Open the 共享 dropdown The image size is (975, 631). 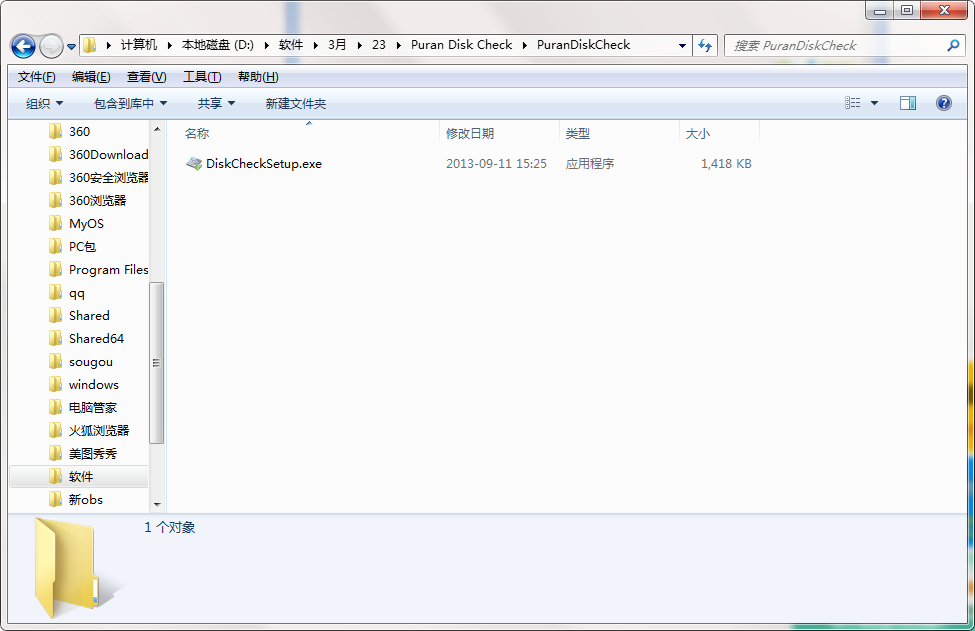(x=216, y=103)
